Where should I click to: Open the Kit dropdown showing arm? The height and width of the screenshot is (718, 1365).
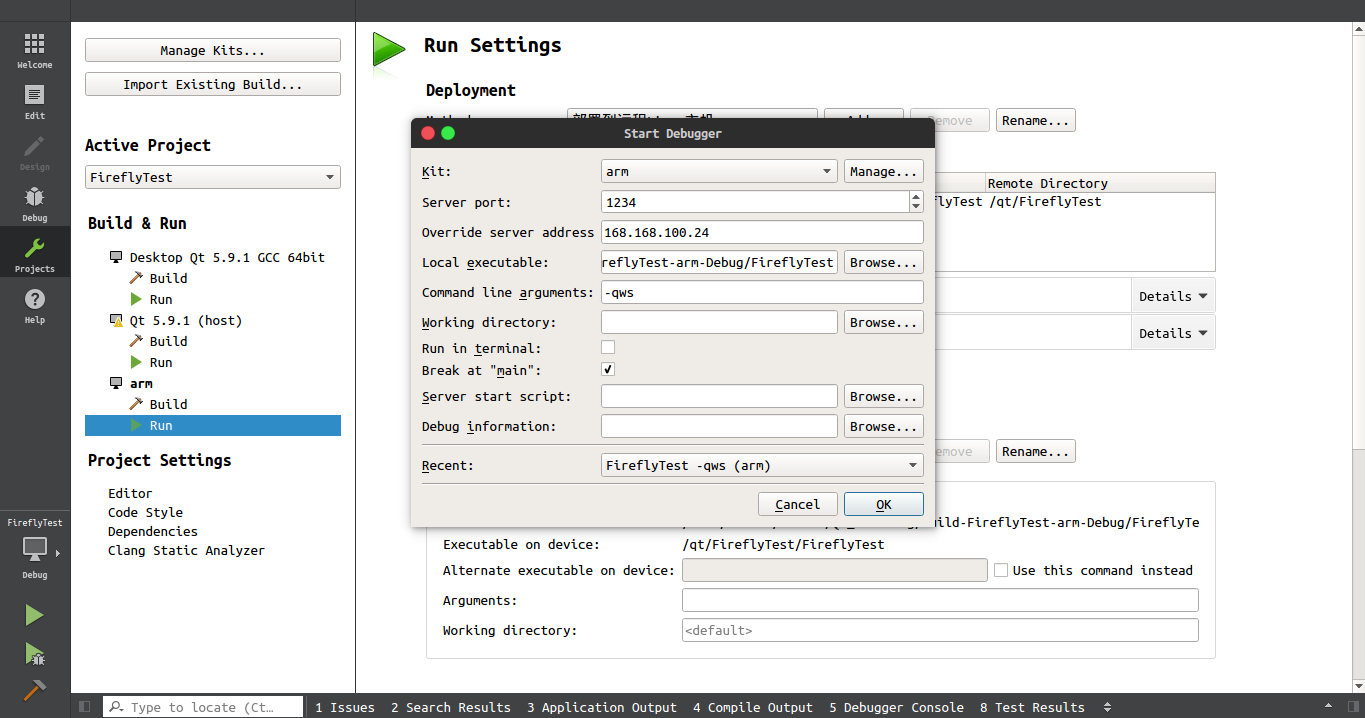tap(719, 171)
